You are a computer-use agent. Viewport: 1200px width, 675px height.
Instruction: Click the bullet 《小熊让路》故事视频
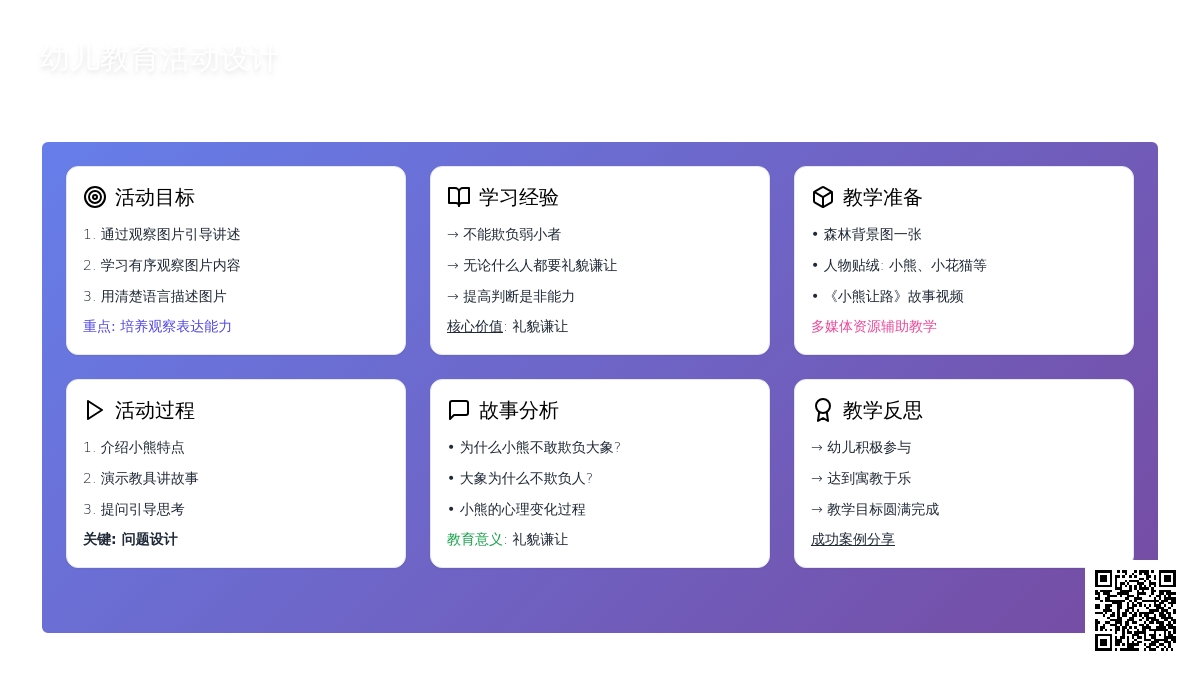click(887, 296)
